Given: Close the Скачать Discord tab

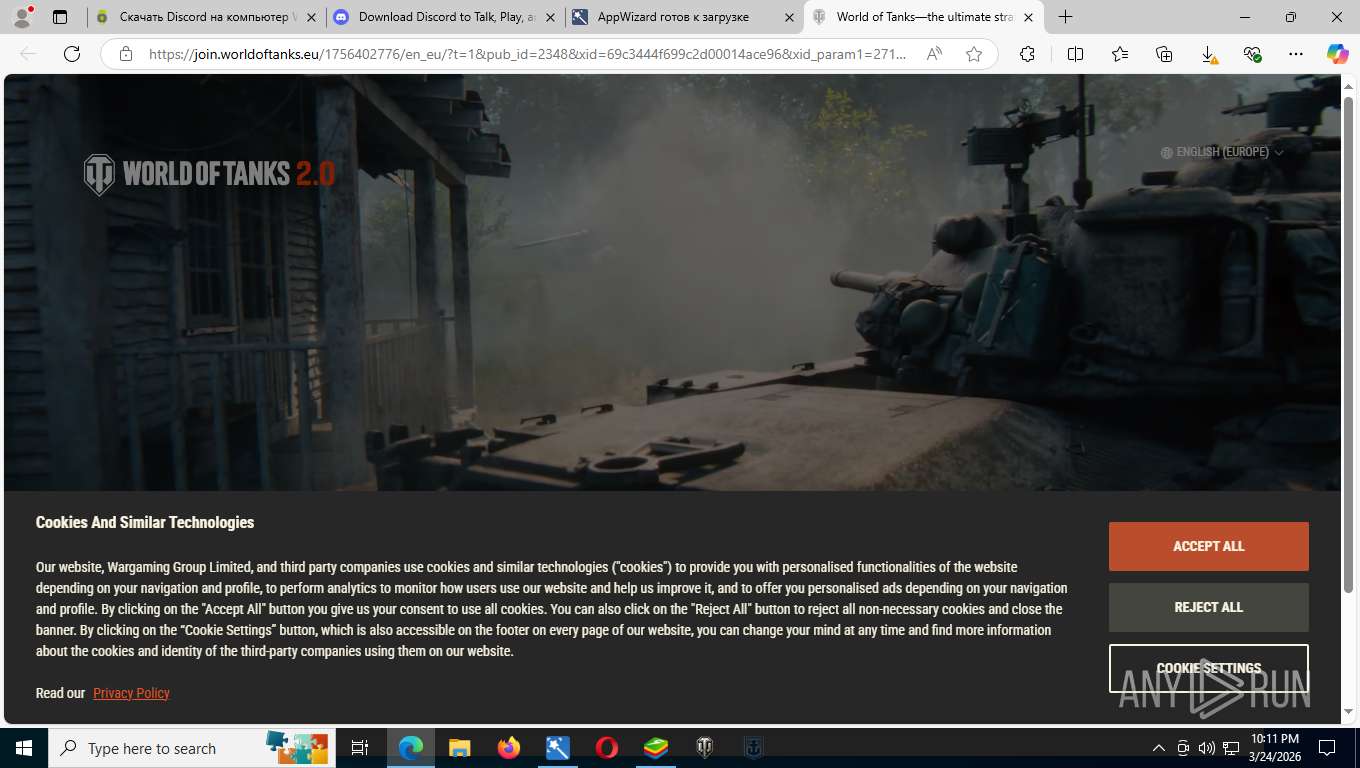Looking at the screenshot, I should coord(311,17).
